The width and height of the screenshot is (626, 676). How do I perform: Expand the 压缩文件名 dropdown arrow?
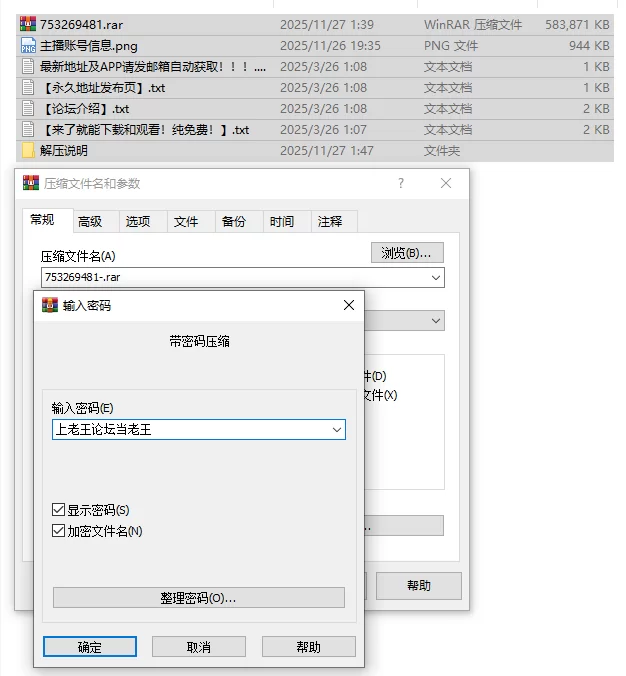pos(436,278)
